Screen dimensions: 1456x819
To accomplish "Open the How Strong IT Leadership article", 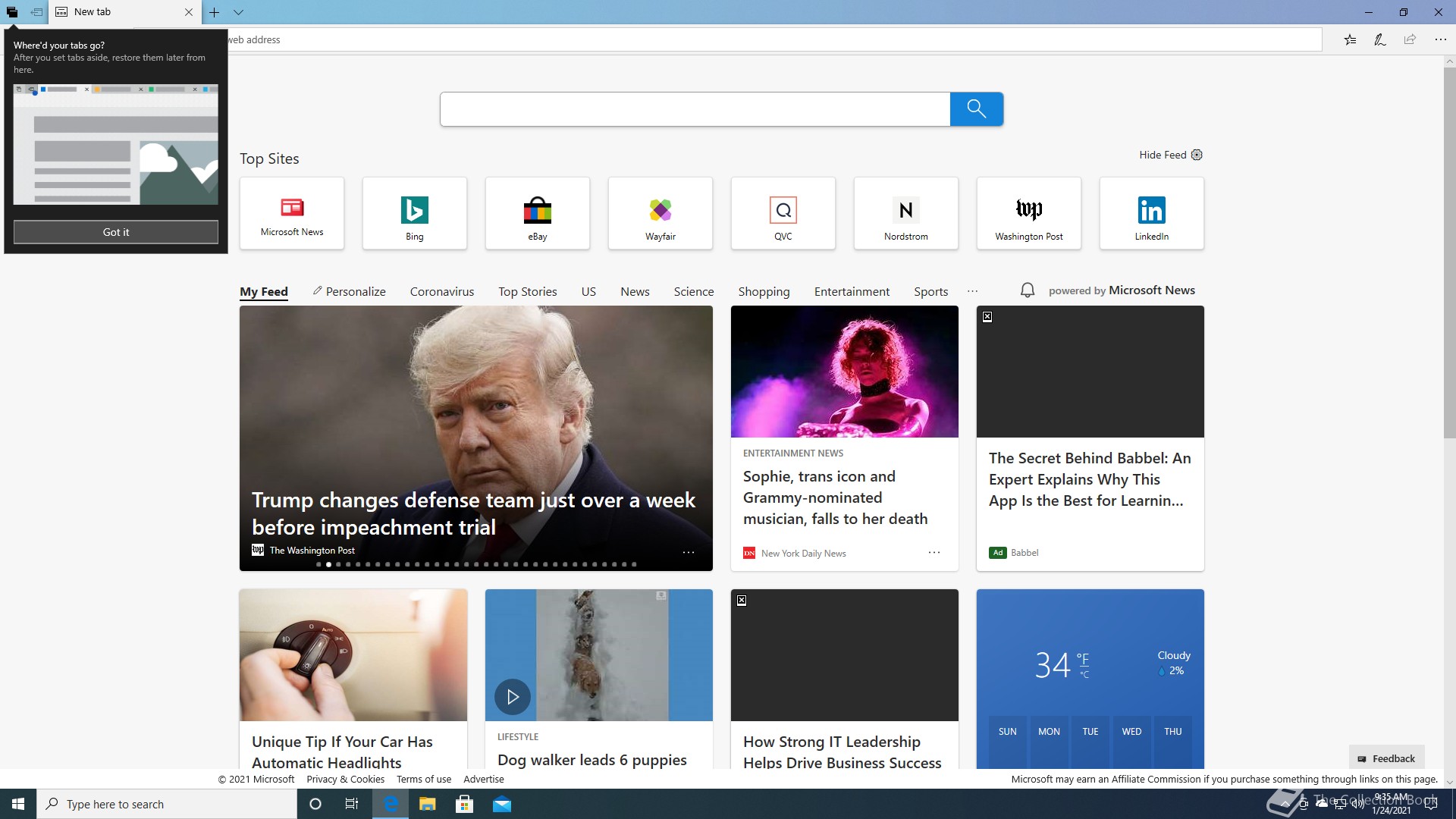I will point(842,752).
